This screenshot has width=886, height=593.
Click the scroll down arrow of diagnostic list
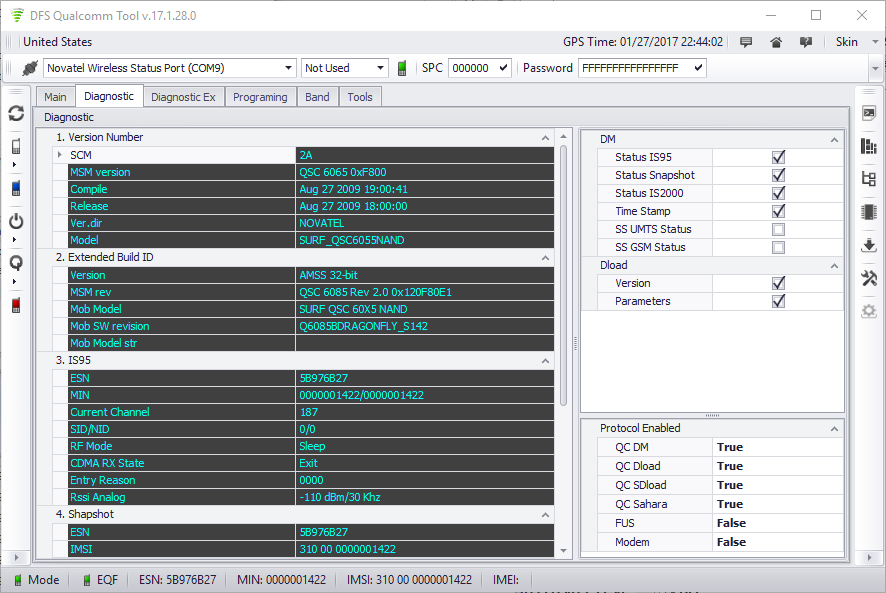[563, 551]
